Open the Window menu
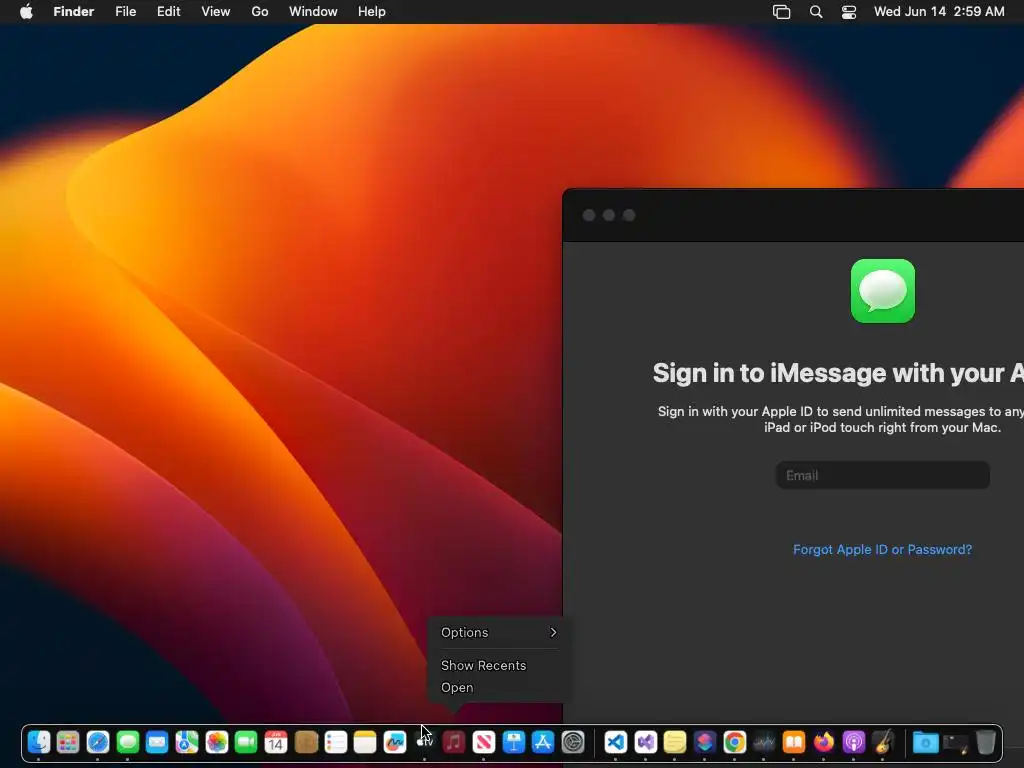Screen dimensions: 1024x768 (313, 12)
